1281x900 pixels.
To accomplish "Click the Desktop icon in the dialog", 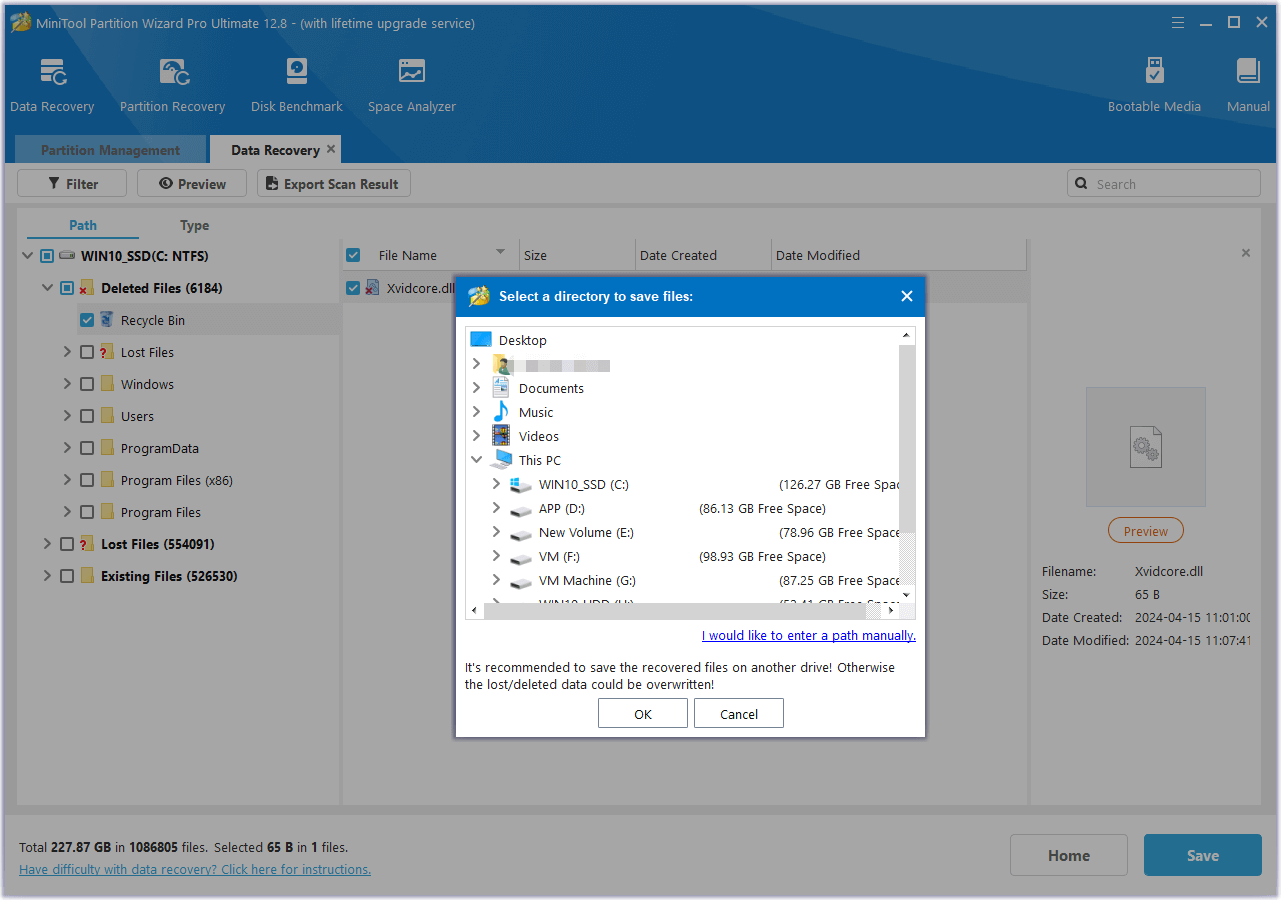I will point(481,340).
